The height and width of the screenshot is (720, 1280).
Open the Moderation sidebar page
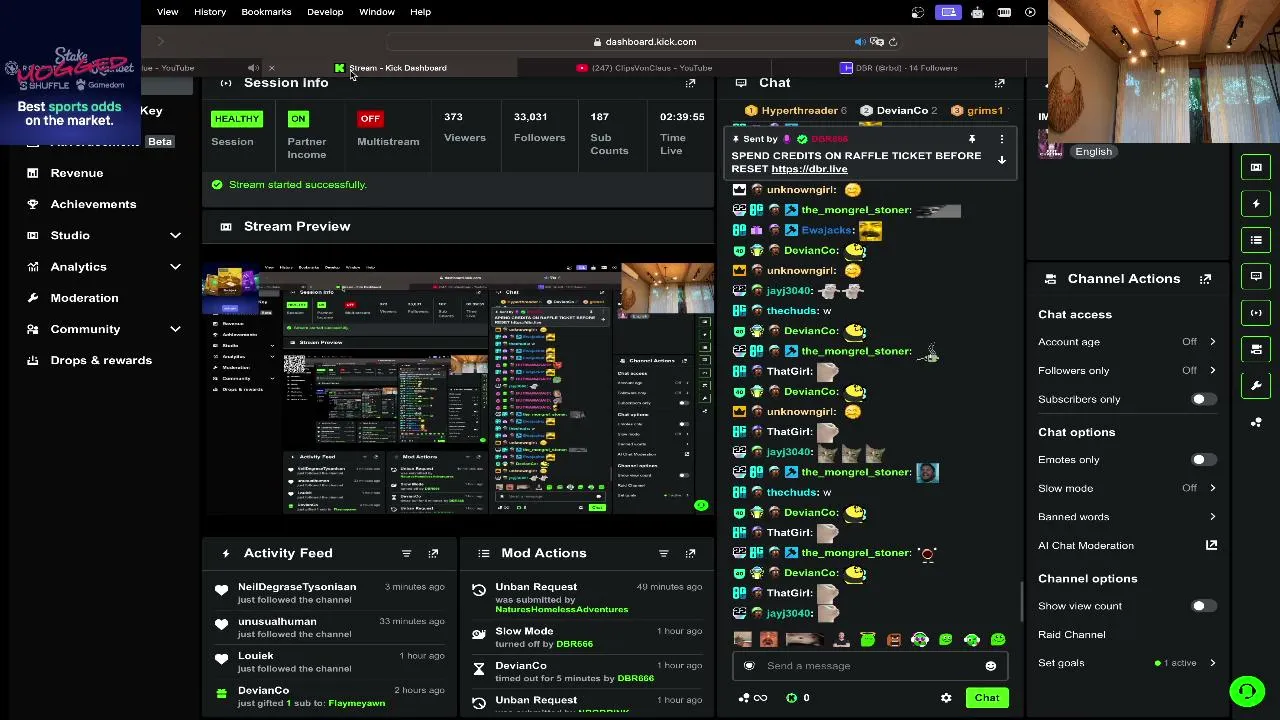(x=84, y=298)
